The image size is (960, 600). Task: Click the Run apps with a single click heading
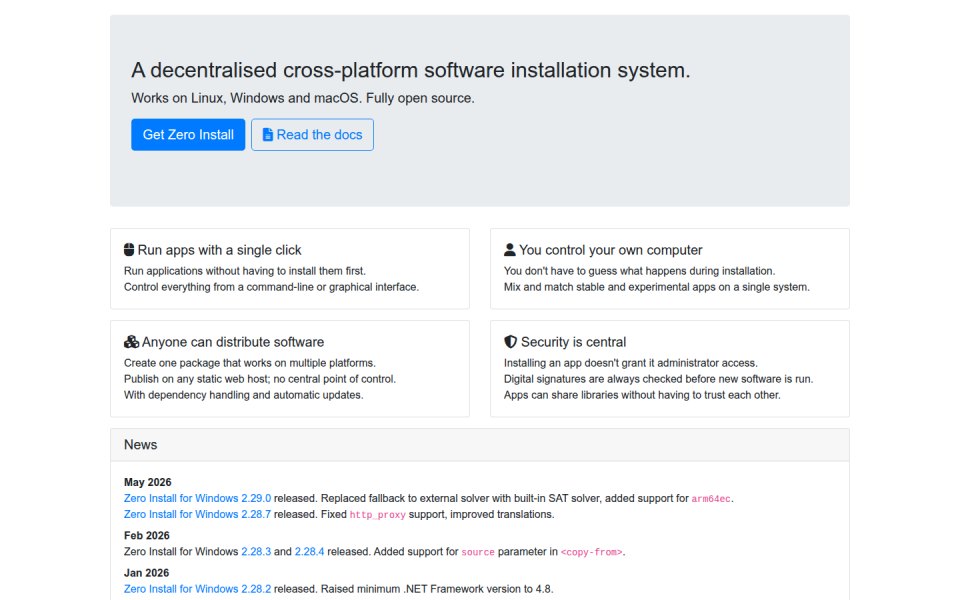coord(219,250)
